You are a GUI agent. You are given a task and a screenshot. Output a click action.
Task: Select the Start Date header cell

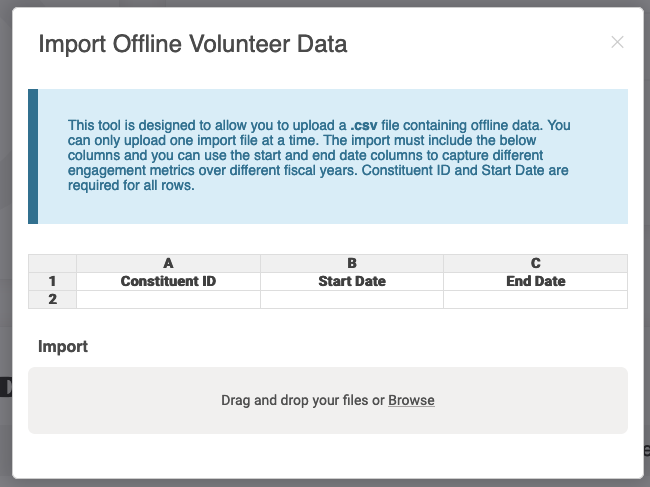tap(352, 281)
